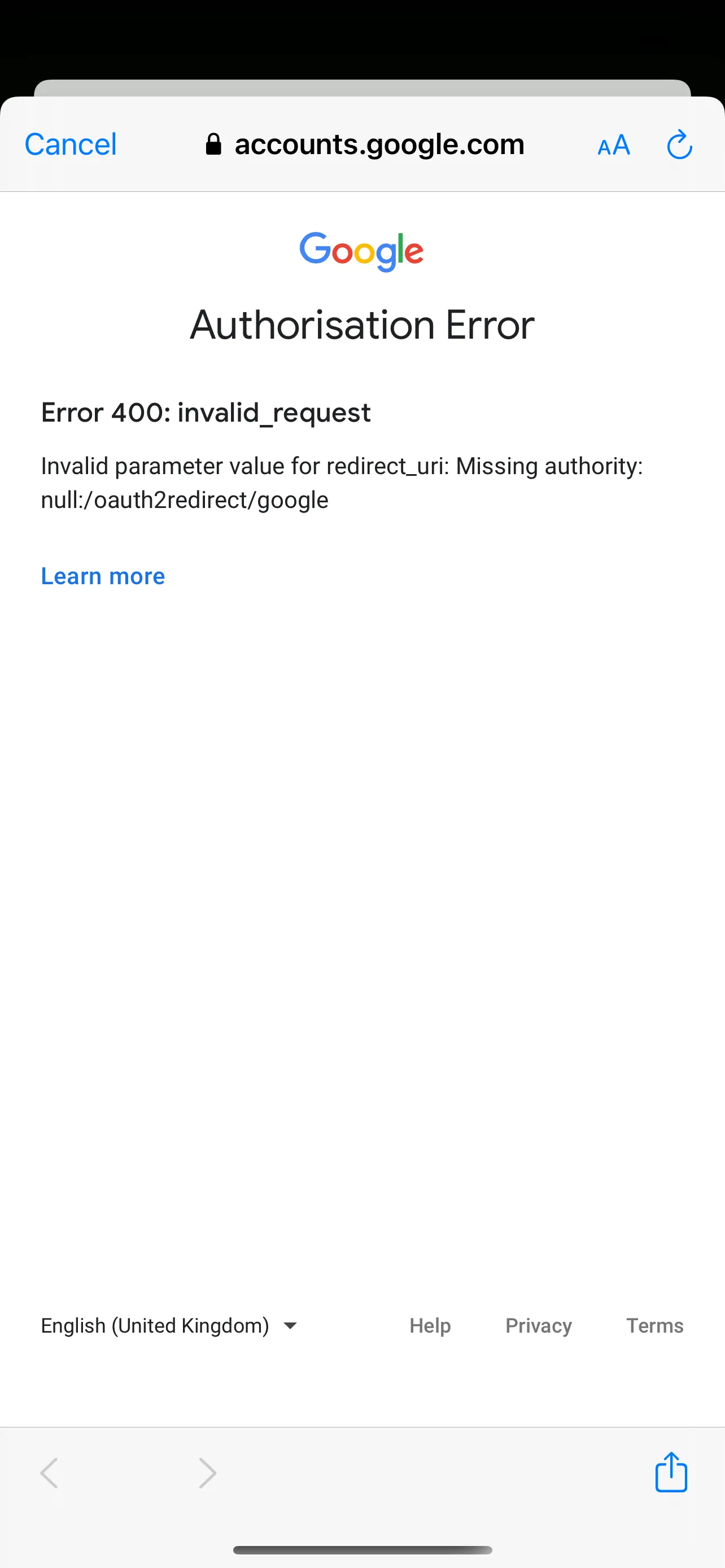Viewport: 725px width, 1568px height.
Task: Tap the home indicator bar
Action: [x=362, y=1551]
